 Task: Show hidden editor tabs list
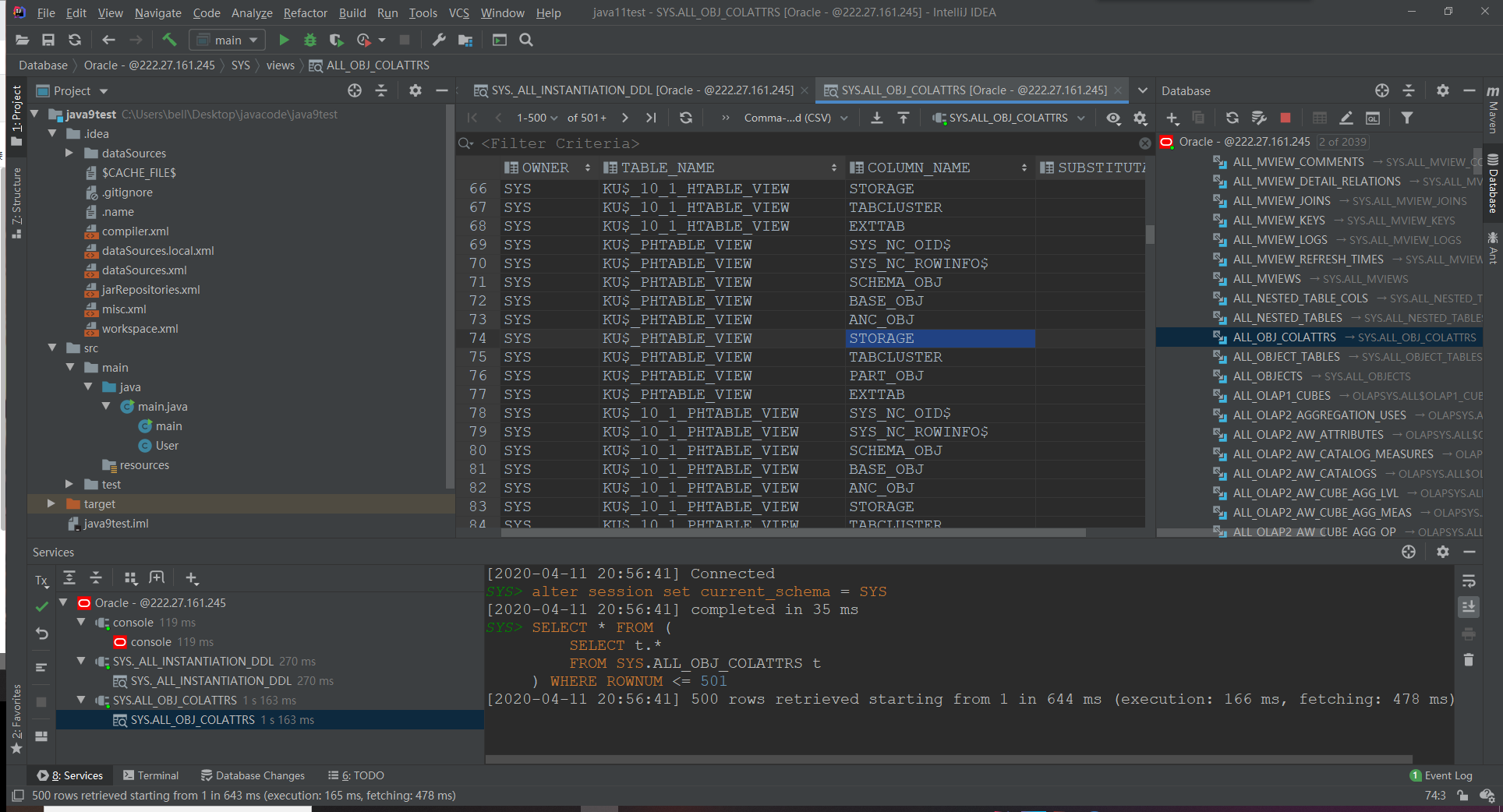pos(1142,90)
